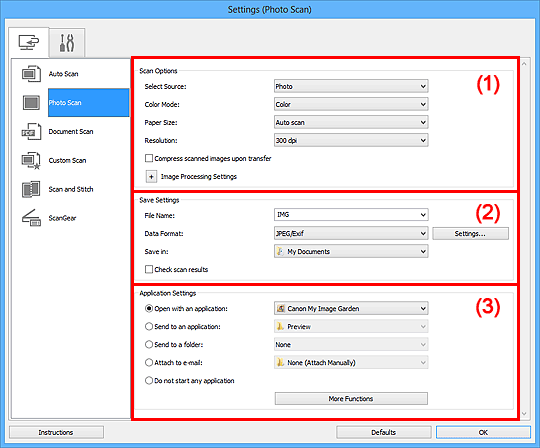Open the ScanGear settings entry
Image resolution: width=540 pixels, height=448 pixels.
tap(62, 218)
